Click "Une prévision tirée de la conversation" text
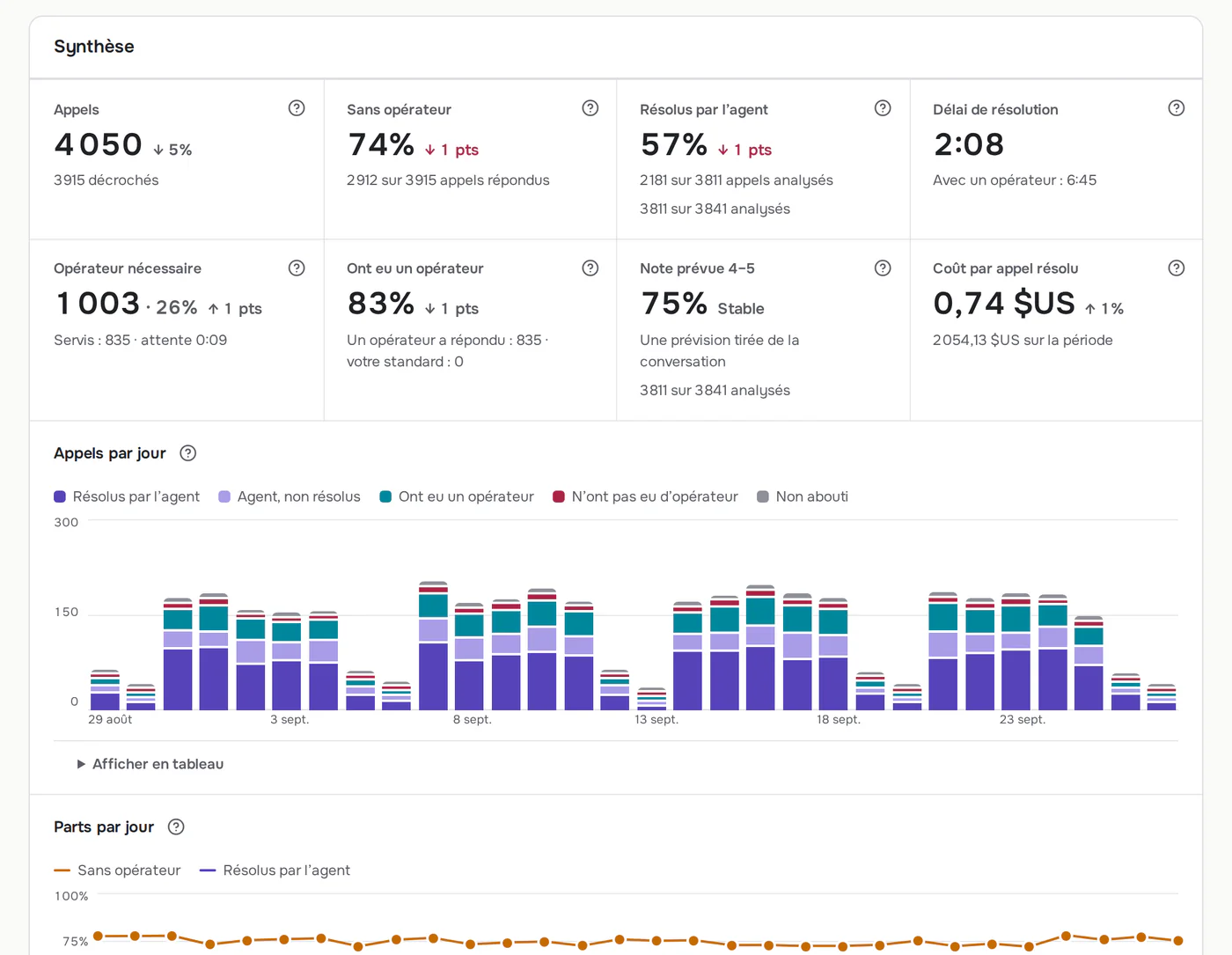This screenshot has width=1232, height=955. [x=720, y=350]
